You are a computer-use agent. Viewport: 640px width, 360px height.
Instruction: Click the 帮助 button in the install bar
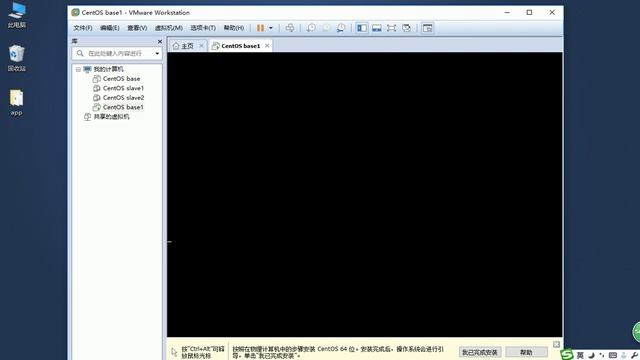(x=526, y=352)
